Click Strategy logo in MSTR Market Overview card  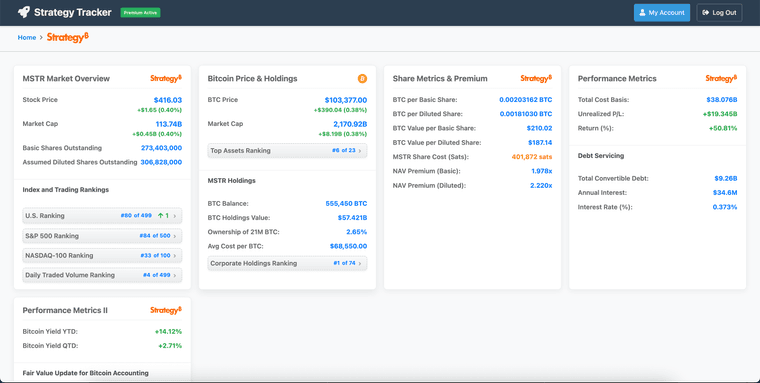point(166,78)
